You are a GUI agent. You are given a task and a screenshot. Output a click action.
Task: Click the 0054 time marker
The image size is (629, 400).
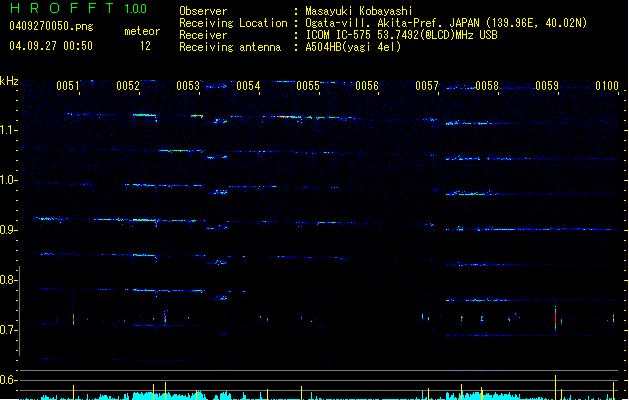coord(248,86)
